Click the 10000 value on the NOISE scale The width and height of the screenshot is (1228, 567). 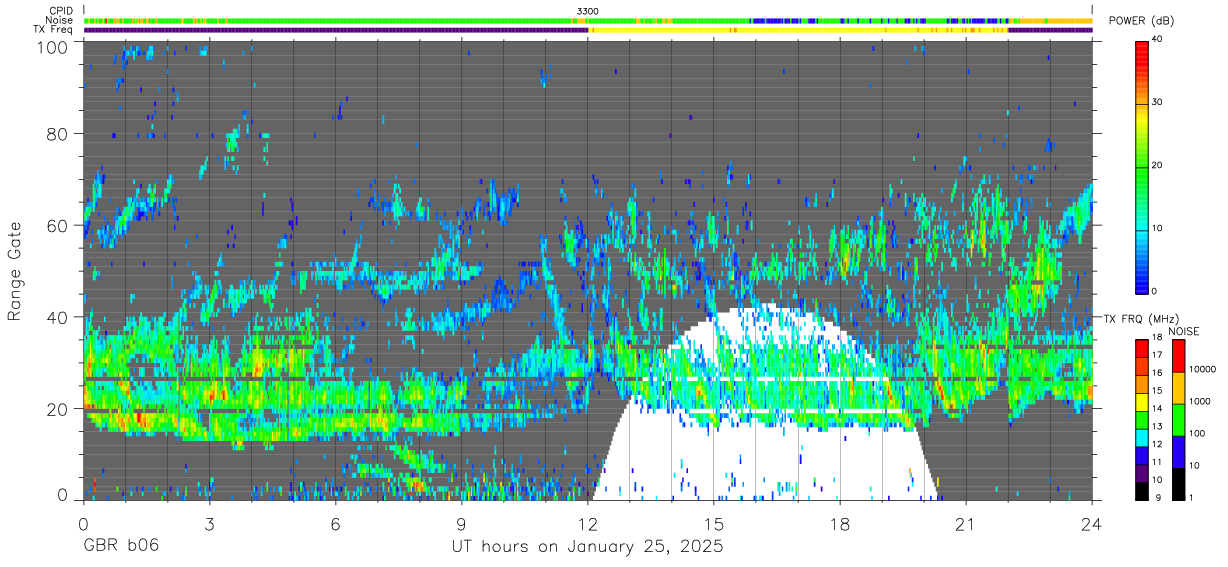(x=1201, y=369)
